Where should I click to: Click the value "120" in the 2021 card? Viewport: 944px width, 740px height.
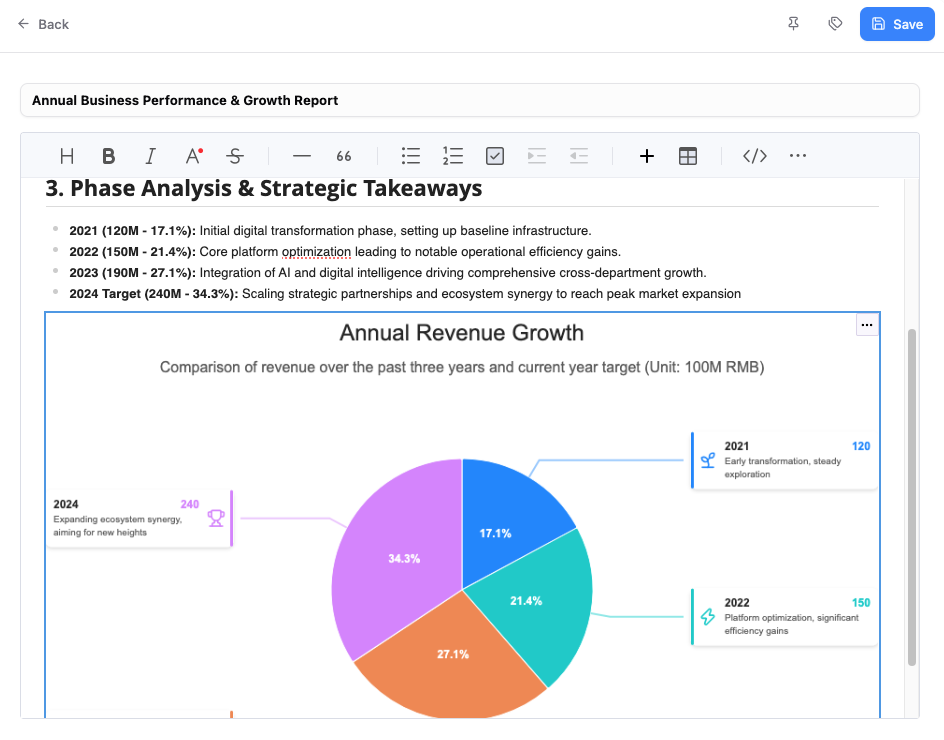861,446
